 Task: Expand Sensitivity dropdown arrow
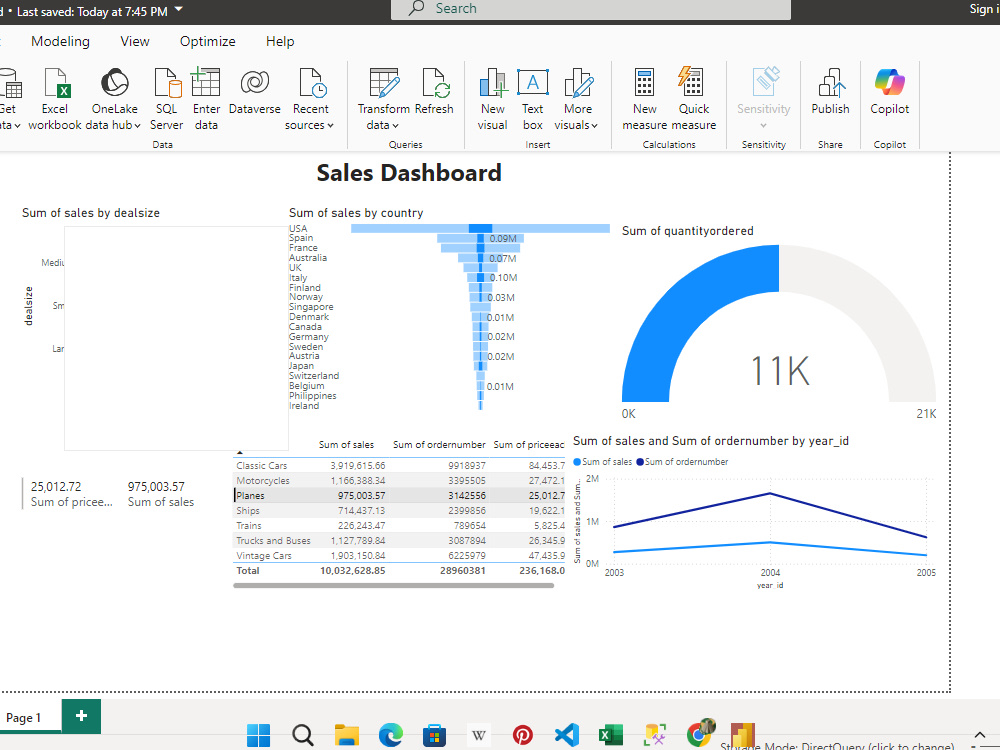click(763, 126)
